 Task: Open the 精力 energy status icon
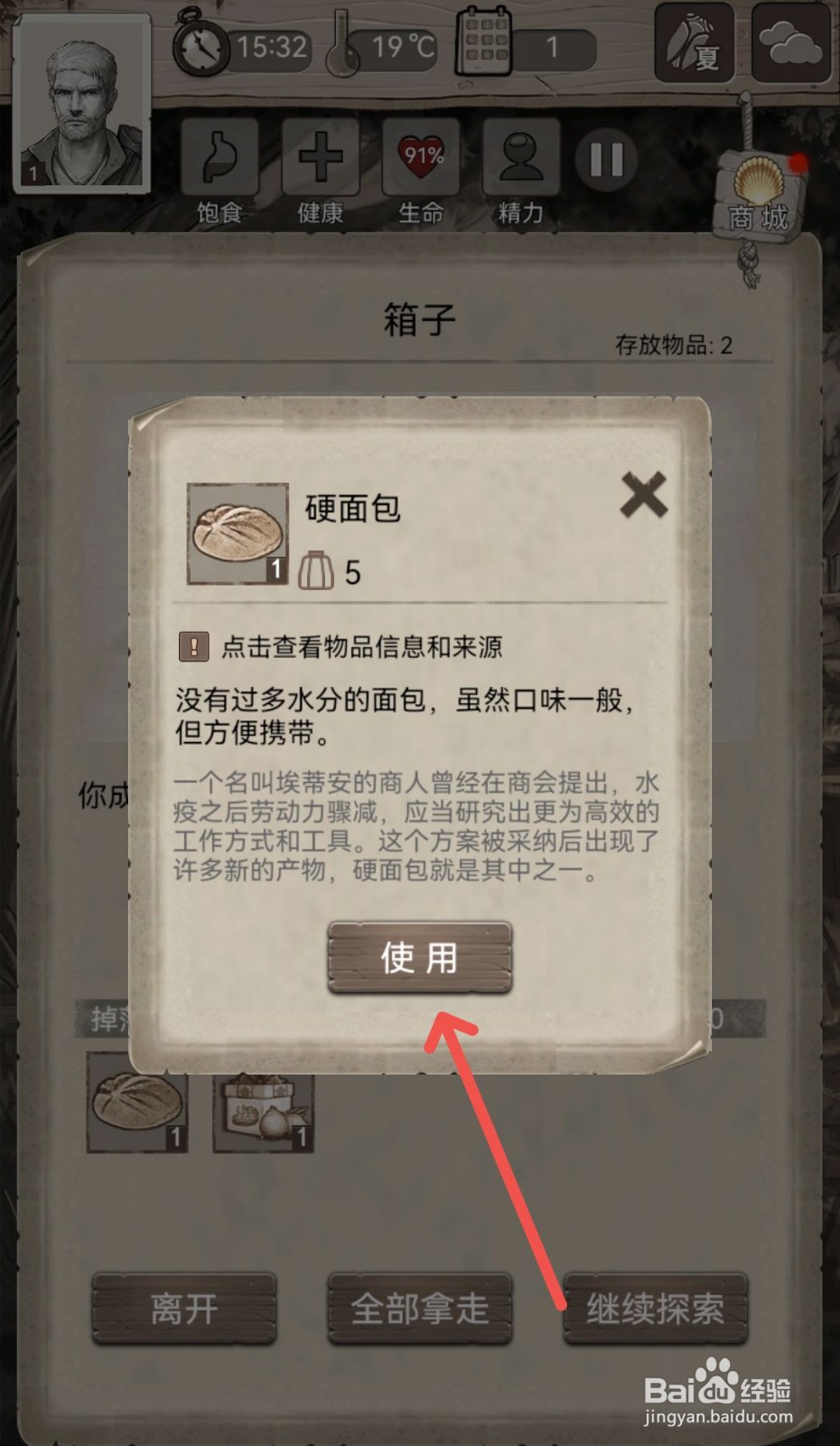click(x=521, y=157)
